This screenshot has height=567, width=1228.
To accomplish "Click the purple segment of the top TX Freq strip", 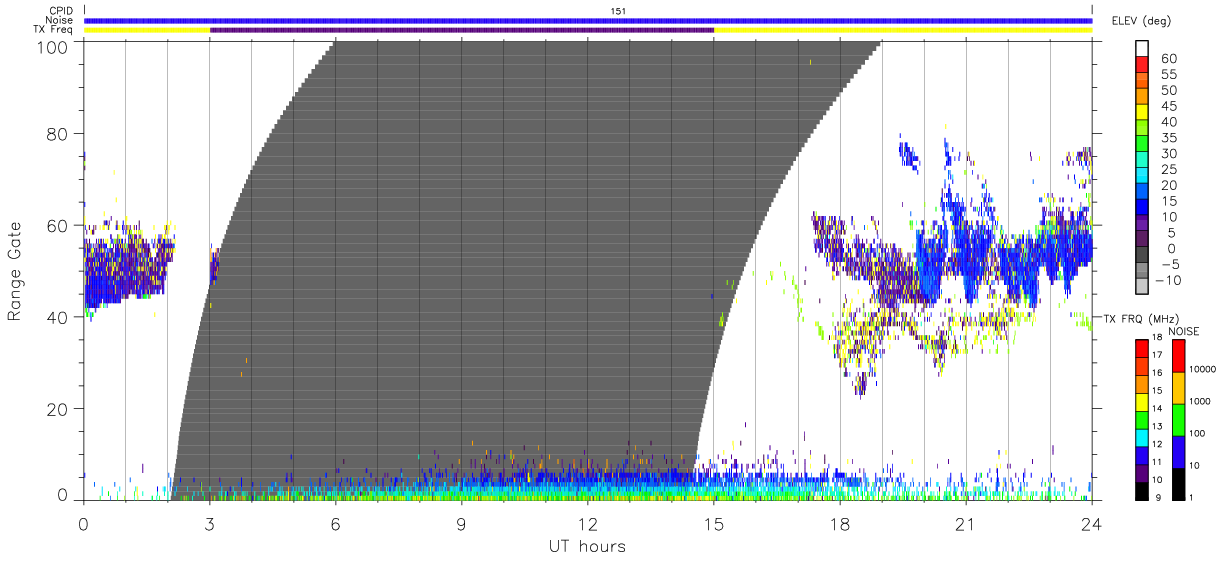I will point(462,30).
